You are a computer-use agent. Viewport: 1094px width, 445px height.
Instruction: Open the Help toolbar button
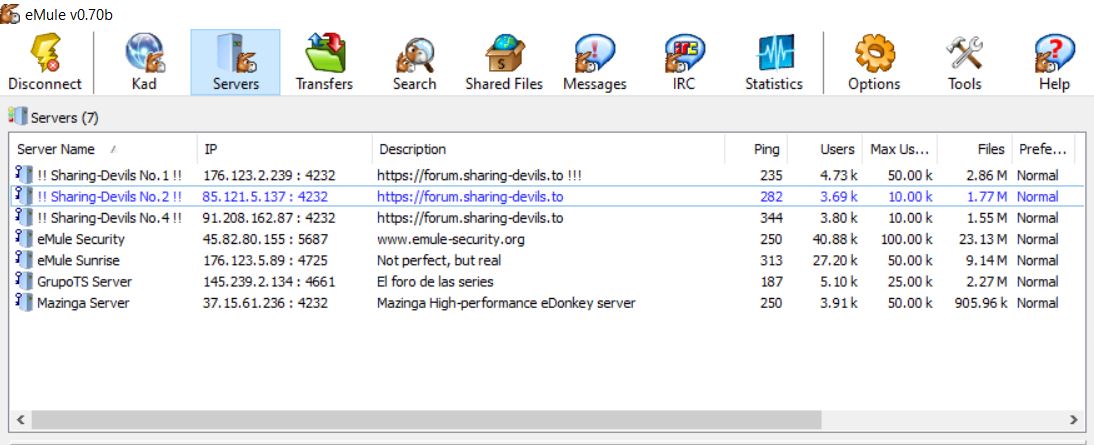1054,62
